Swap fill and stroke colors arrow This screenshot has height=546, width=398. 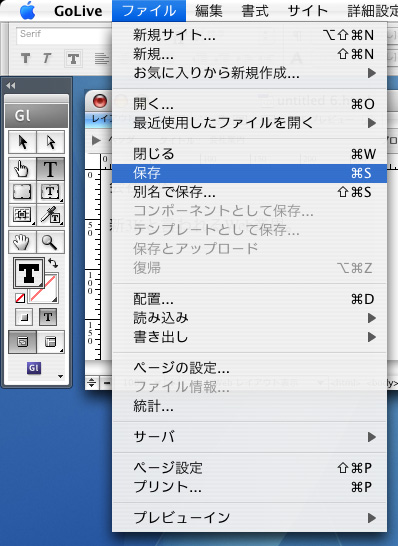tap(53, 263)
